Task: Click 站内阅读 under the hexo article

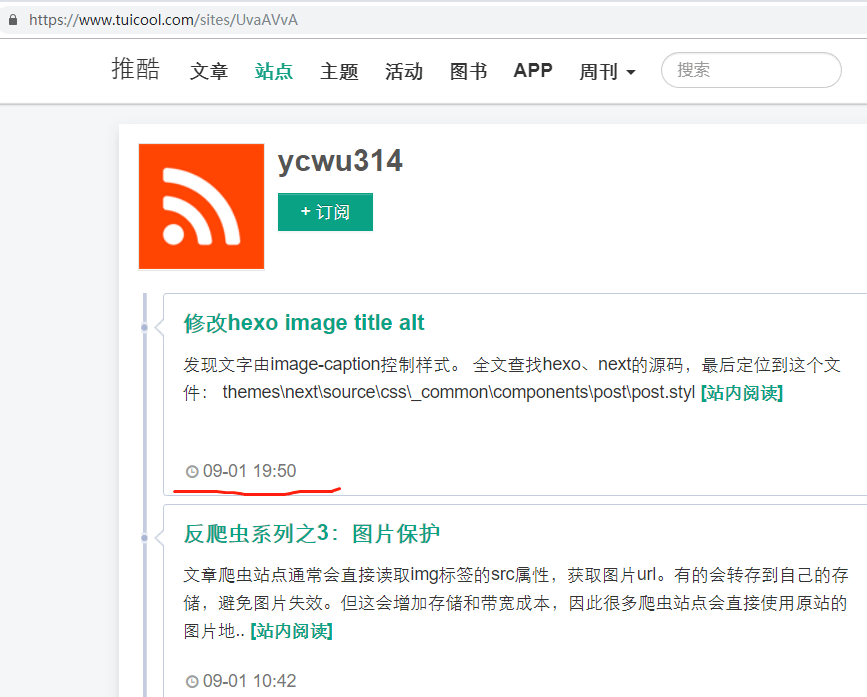Action: coord(741,393)
